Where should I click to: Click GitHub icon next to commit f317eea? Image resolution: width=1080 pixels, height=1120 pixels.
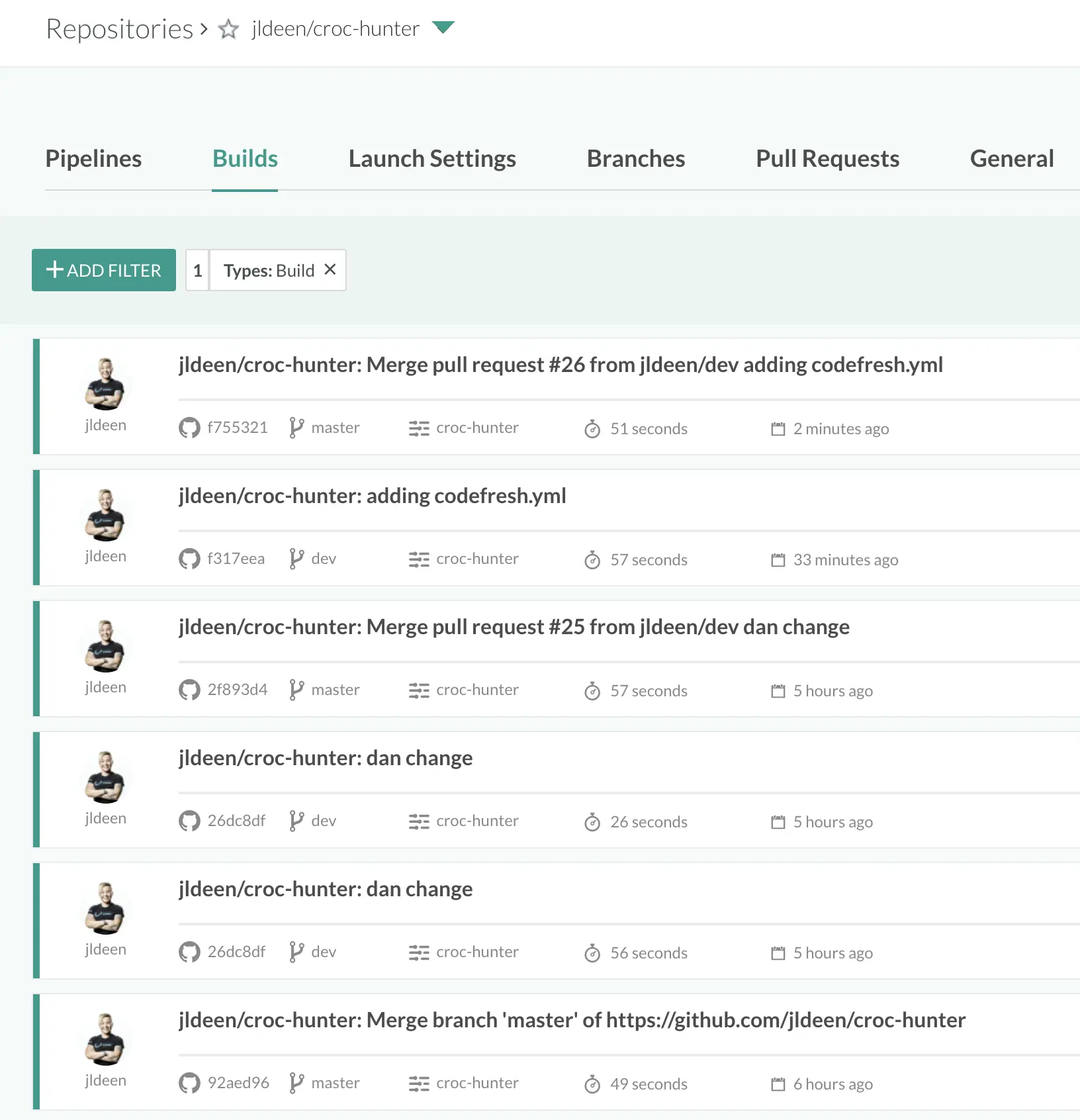coord(189,559)
